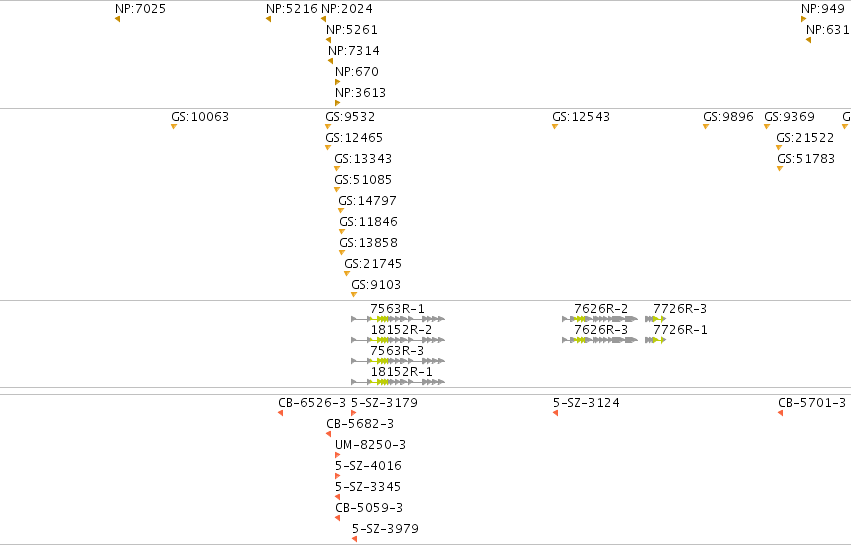Select the 5-SZ-3179 feature
Viewport: 851px width, 545px height.
pos(384,403)
